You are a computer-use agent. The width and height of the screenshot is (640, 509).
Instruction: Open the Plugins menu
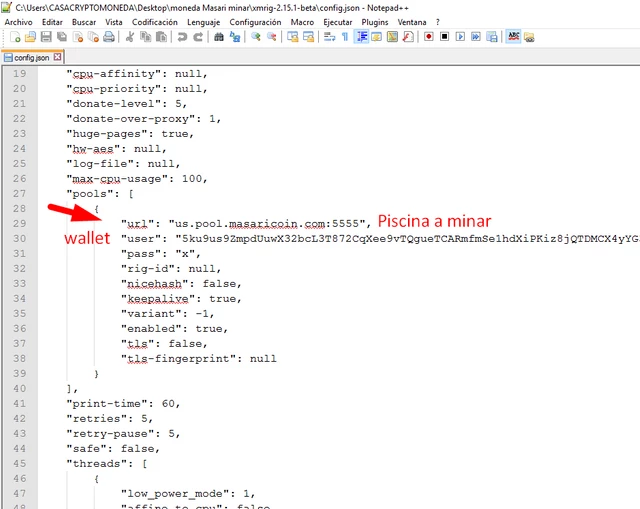[375, 22]
